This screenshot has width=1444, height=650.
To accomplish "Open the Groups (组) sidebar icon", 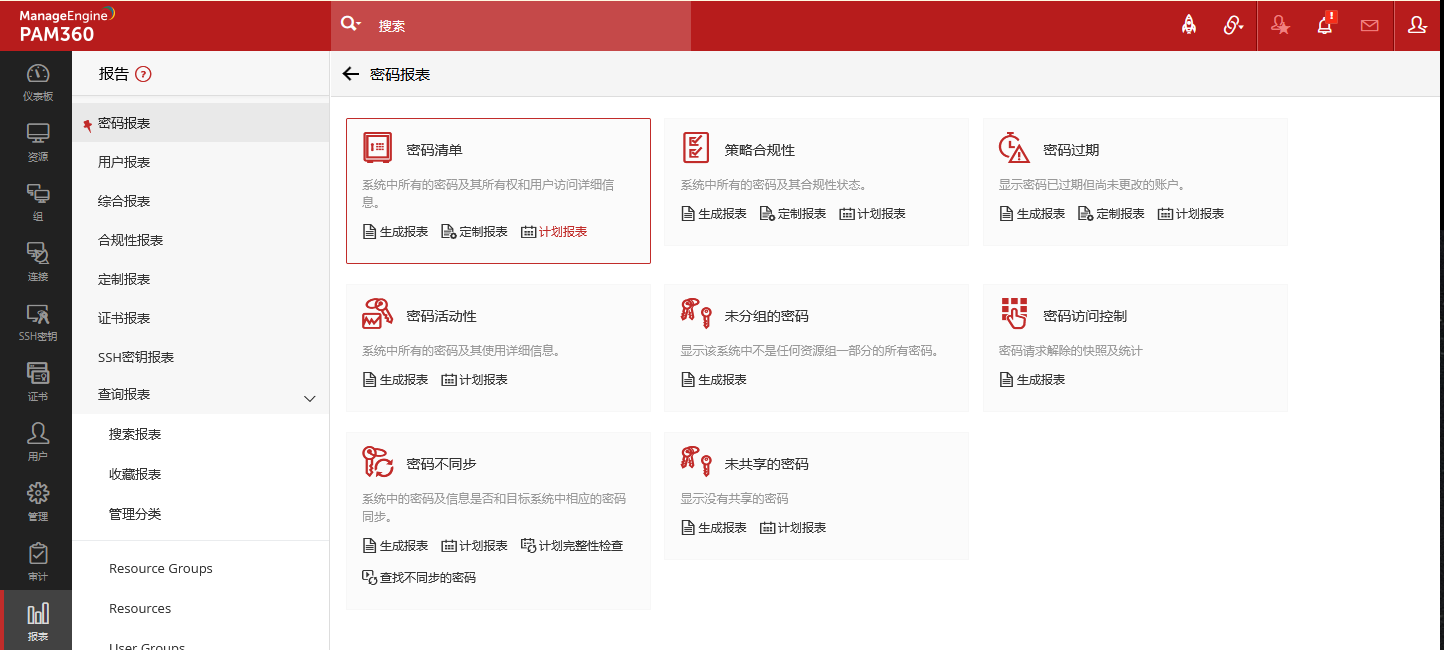I will 37,202.
